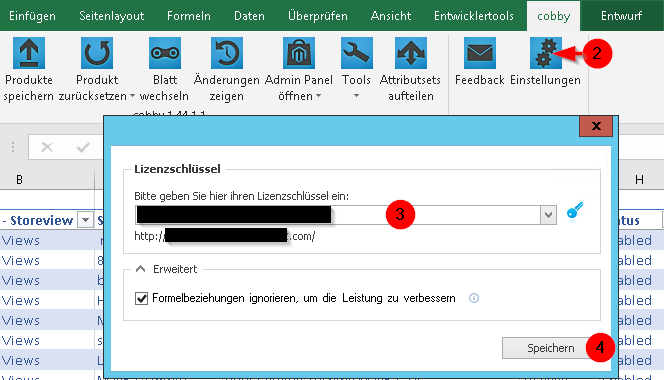Image resolution: width=664 pixels, height=380 pixels.
Task: Click Storeview column header cell
Action: [x=47, y=220]
